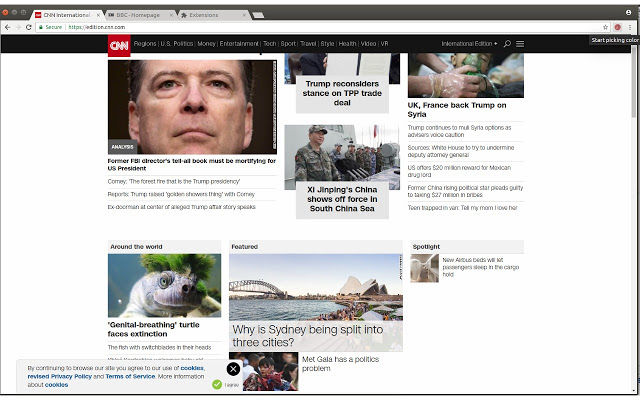Expand the International Edition dropdown
640x400 pixels.
pos(470,44)
